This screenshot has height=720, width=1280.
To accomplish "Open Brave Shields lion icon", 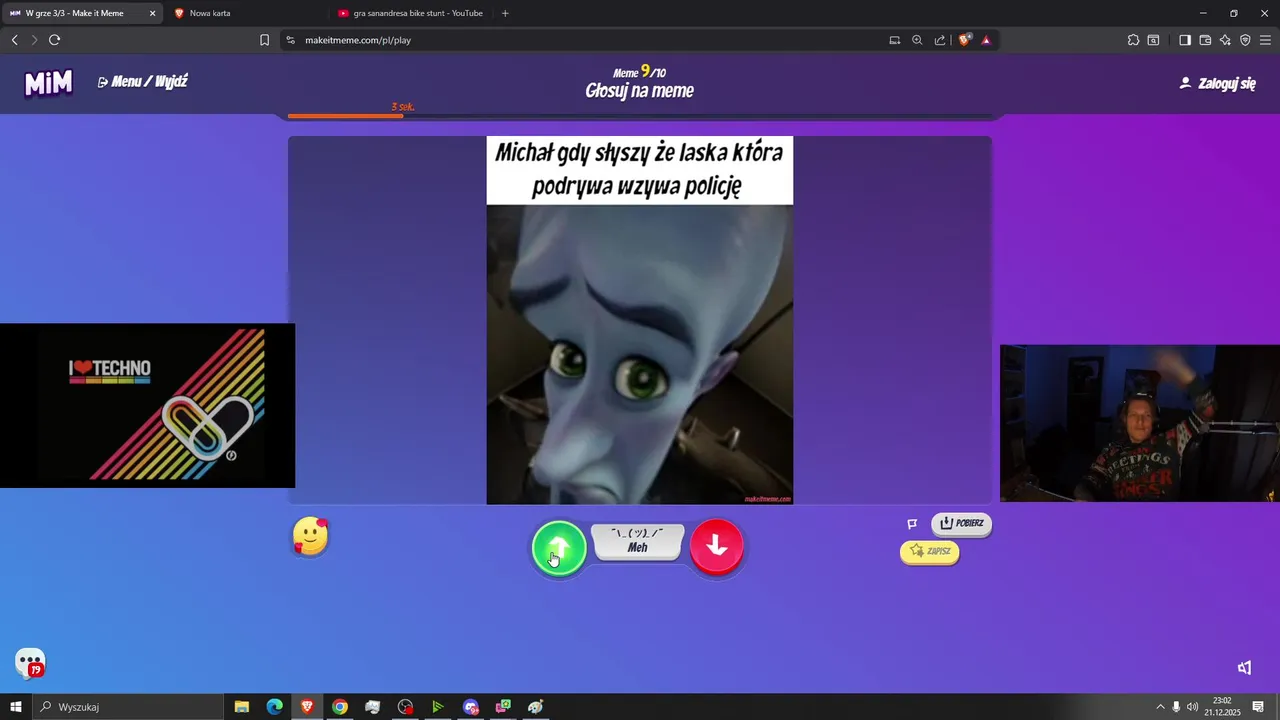I will pos(964,40).
